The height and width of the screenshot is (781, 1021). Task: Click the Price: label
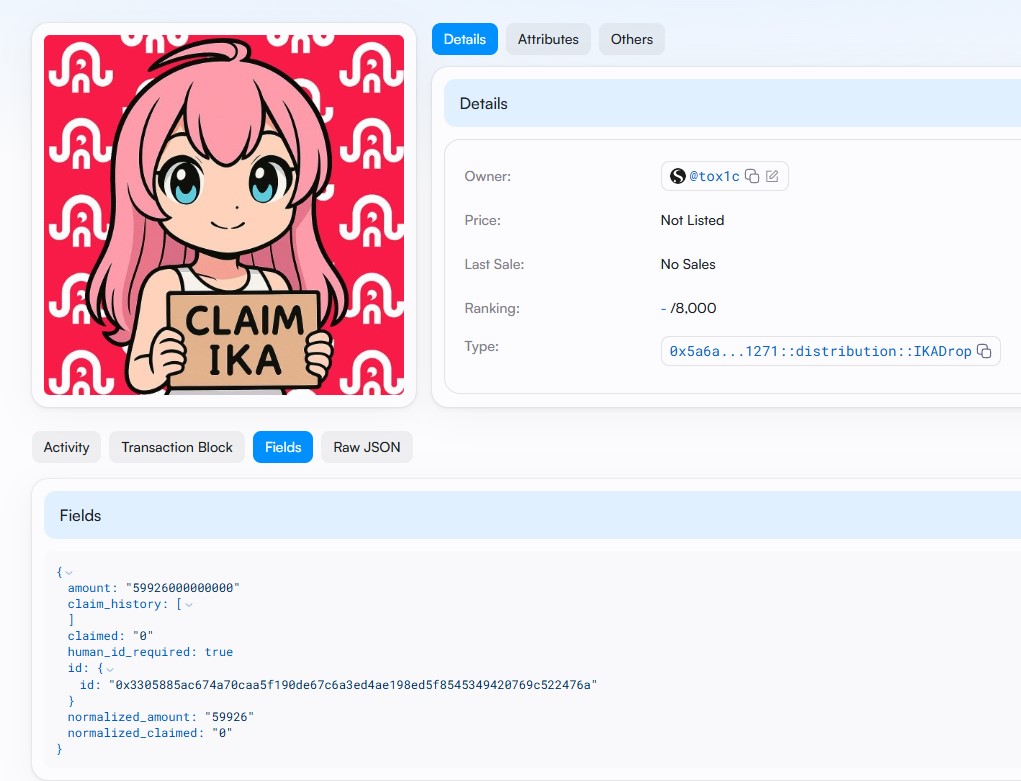coord(483,220)
